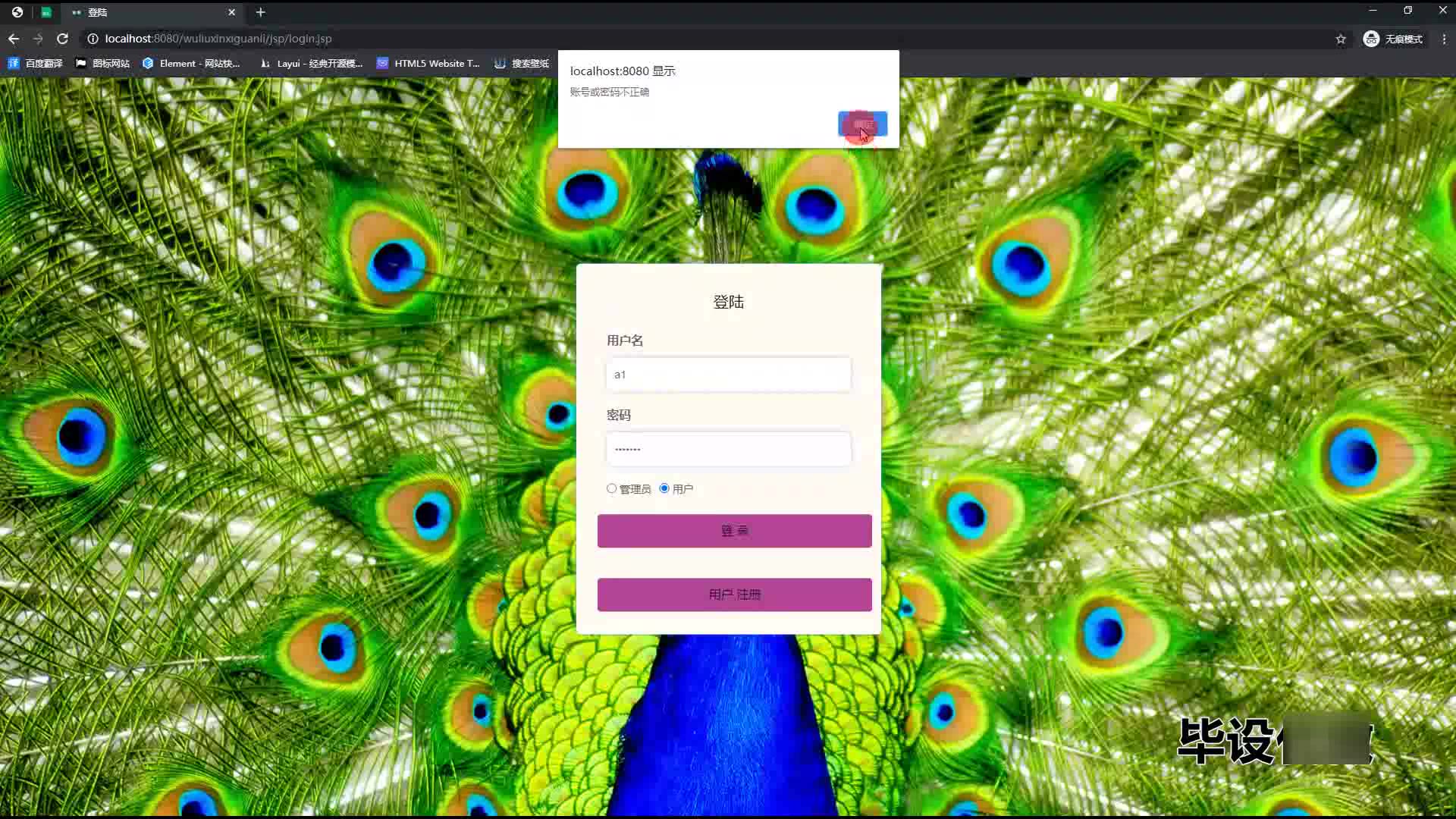1456x819 pixels.
Task: Click the address bar URL localhost:8080
Action: 218,39
